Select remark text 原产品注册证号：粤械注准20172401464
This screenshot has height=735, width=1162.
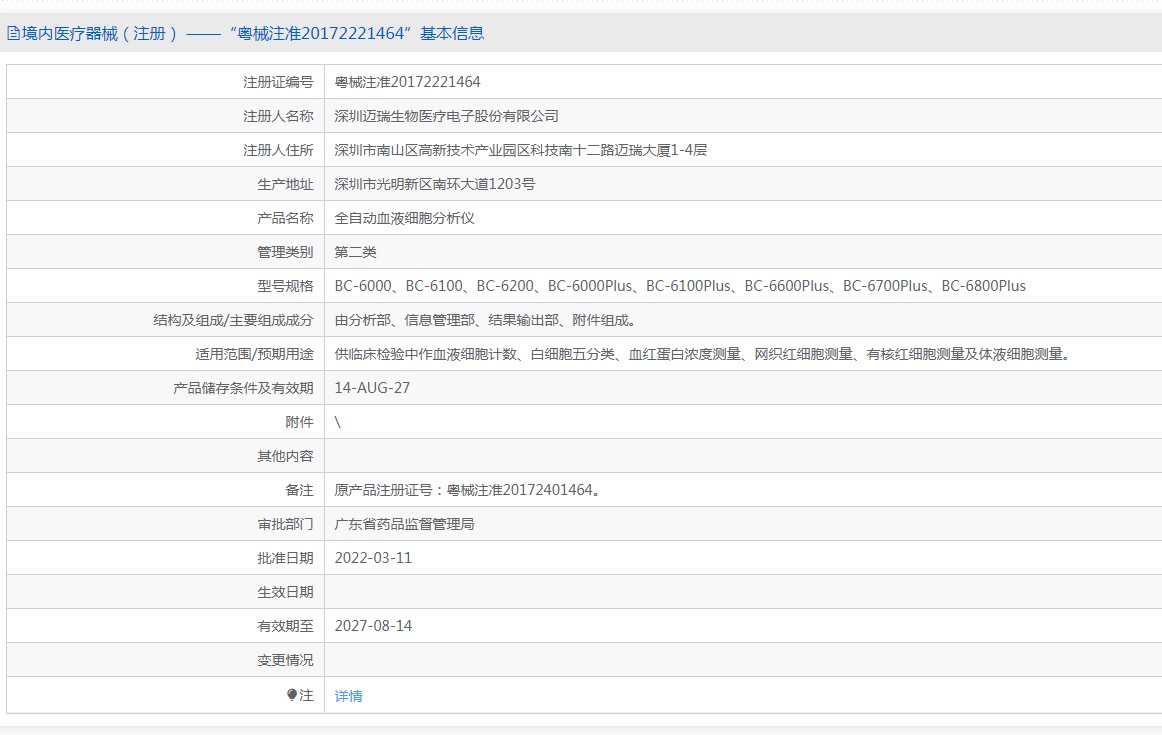(467, 490)
